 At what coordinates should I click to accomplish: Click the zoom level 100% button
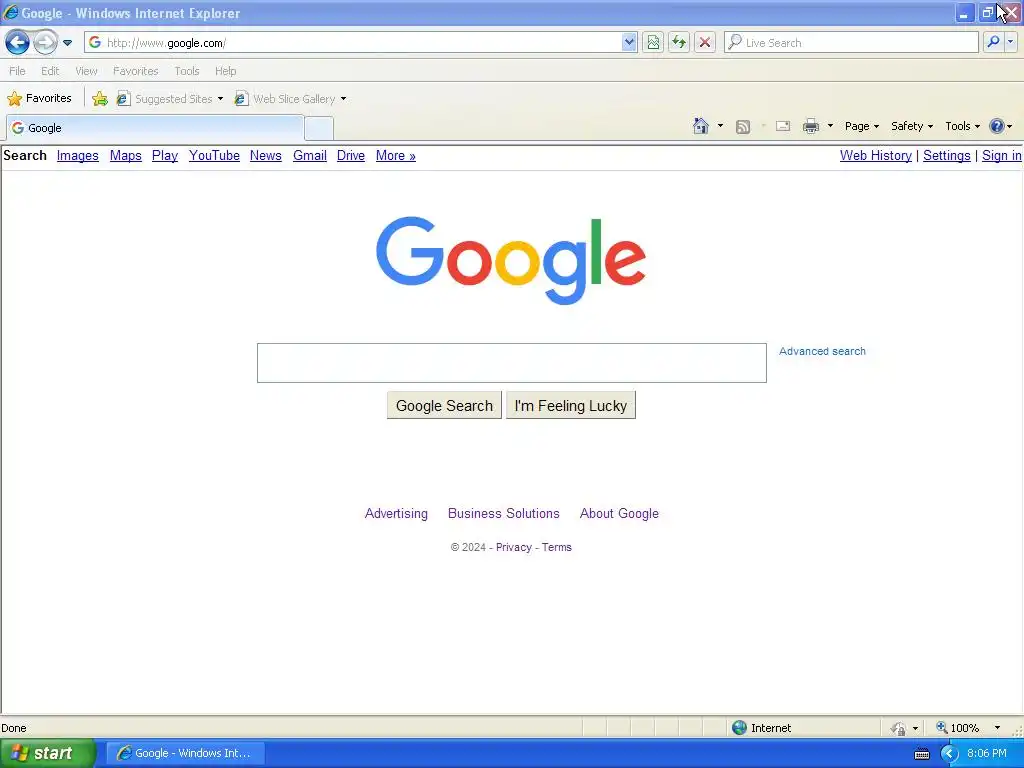click(x=958, y=728)
